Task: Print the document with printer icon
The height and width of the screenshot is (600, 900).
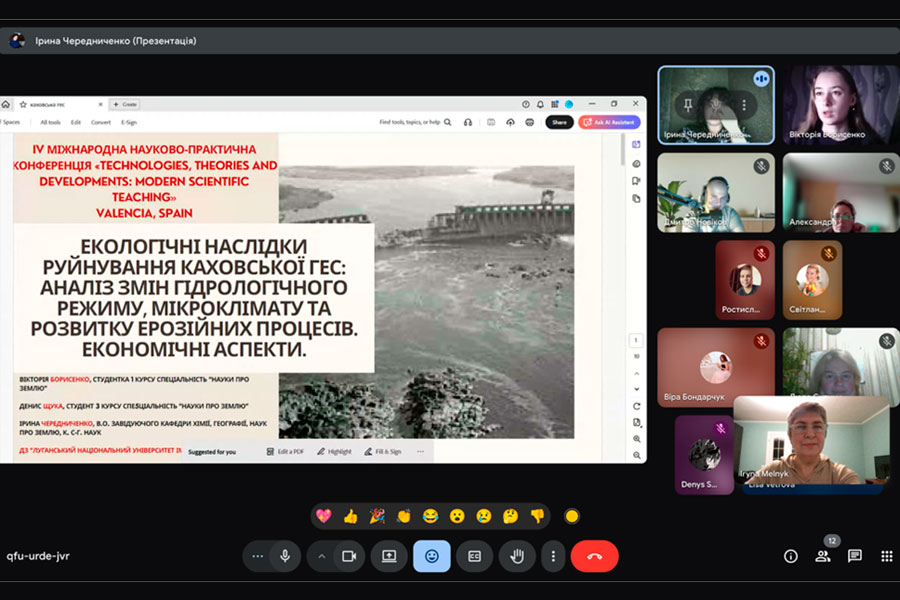Action: (530, 122)
